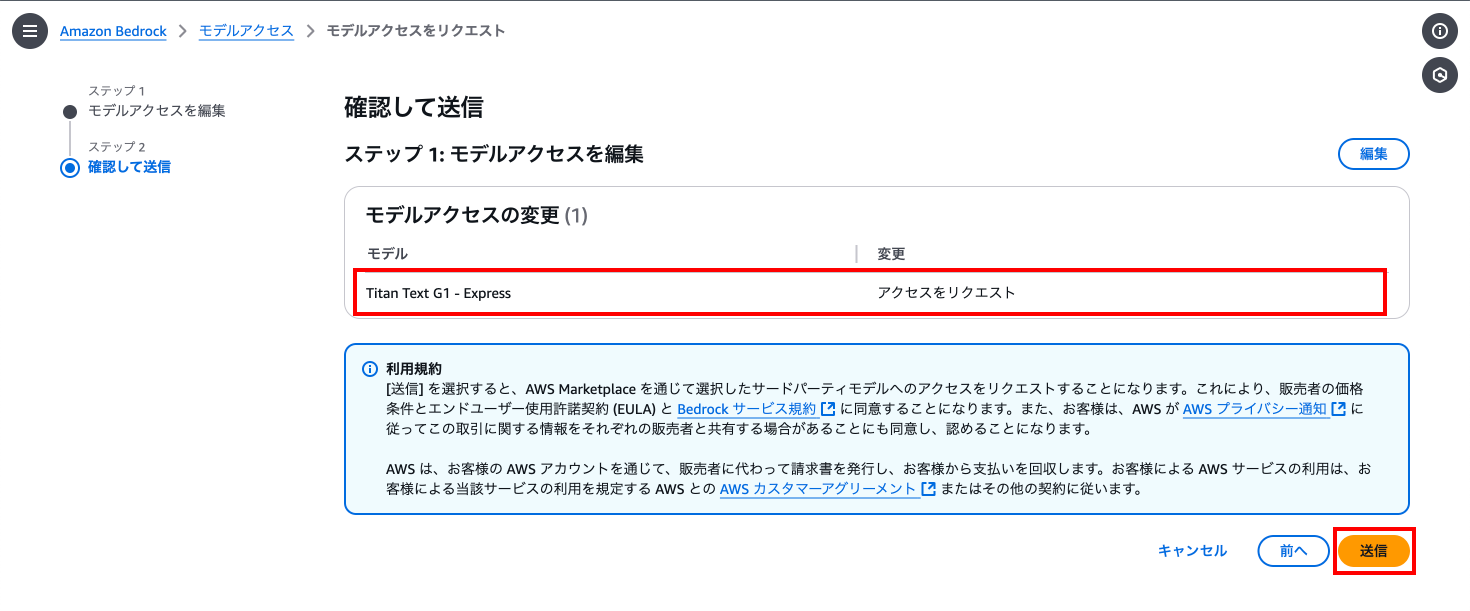This screenshot has width=1470, height=611.
Task: Select ステップ 2 確認して送信 step
Action: pos(129,167)
